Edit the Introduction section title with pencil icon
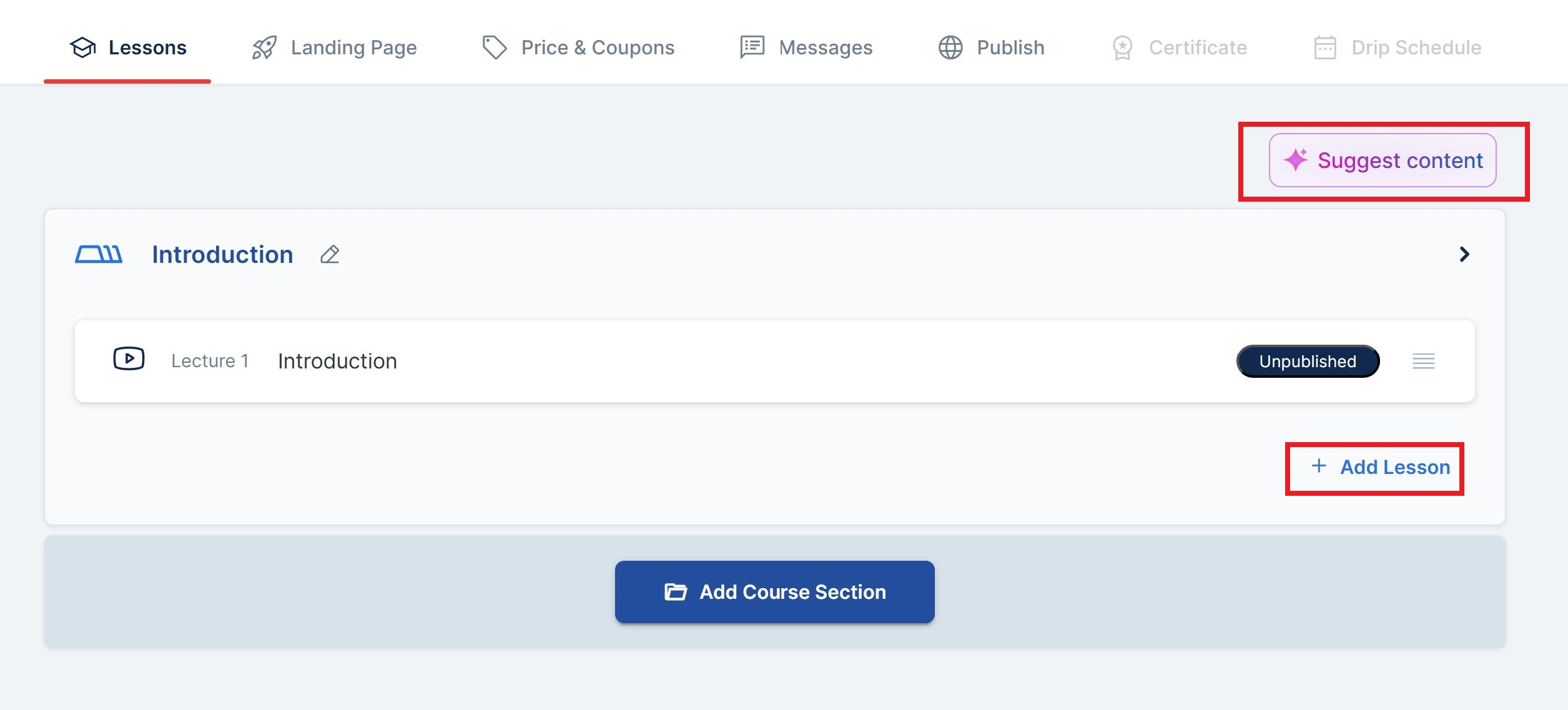Image resolution: width=1568 pixels, height=710 pixels. (x=330, y=255)
